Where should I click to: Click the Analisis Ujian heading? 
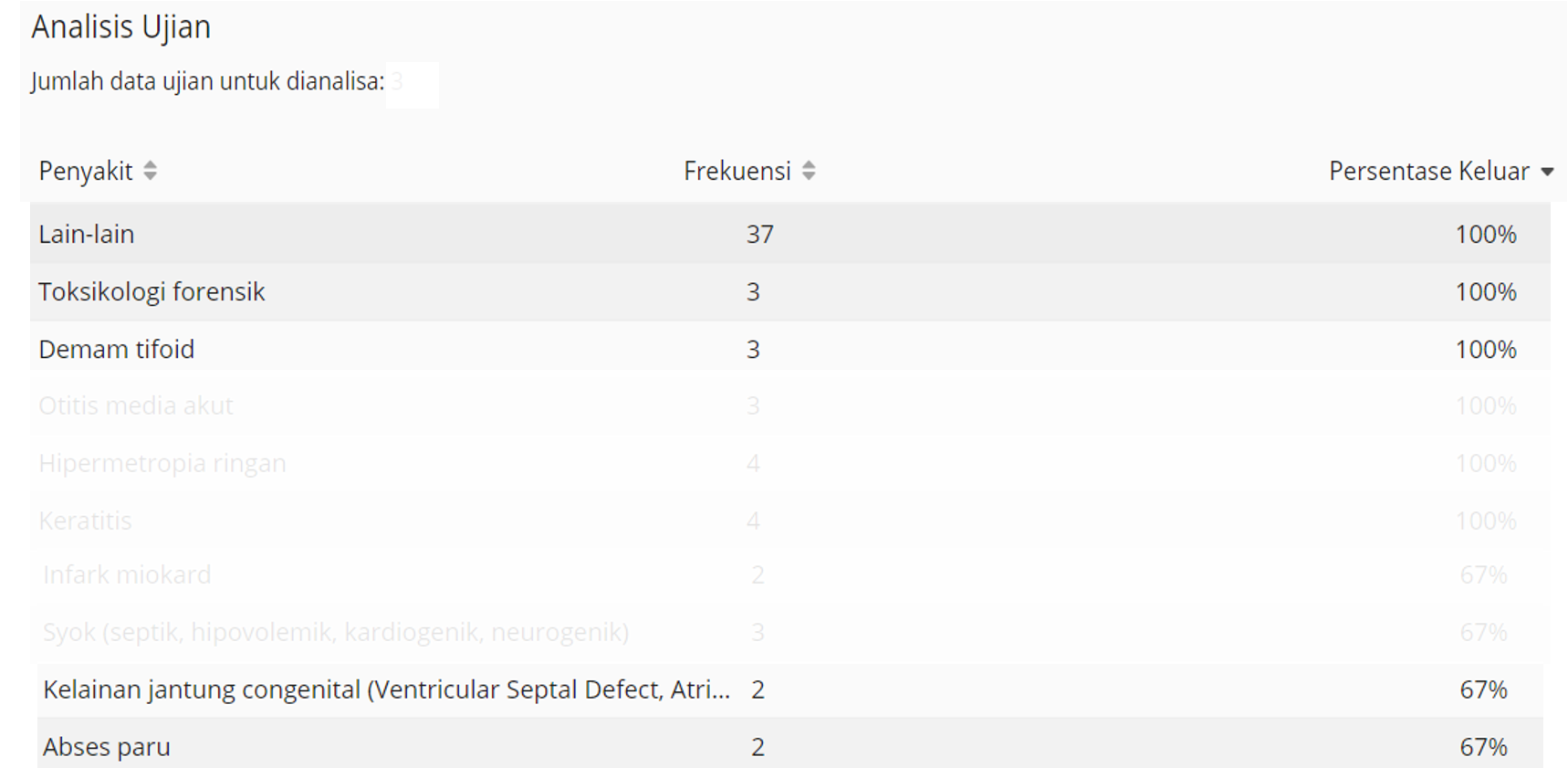pos(121,27)
